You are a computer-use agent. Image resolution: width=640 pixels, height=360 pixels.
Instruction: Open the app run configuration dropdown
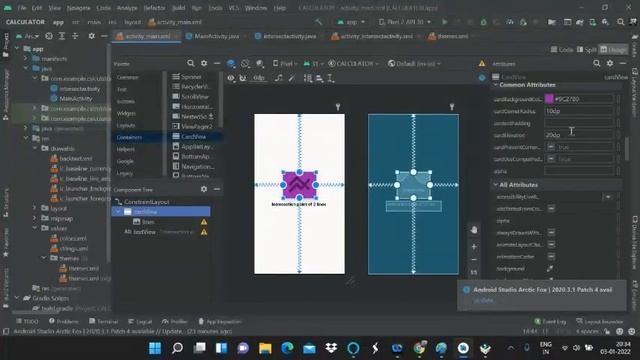(x=351, y=22)
